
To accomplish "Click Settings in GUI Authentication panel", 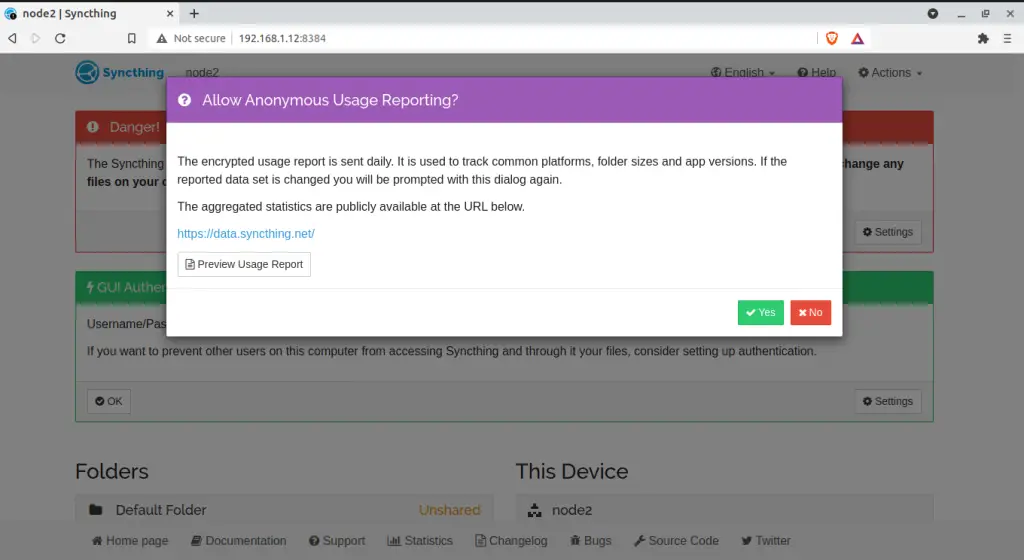I will pos(888,401).
